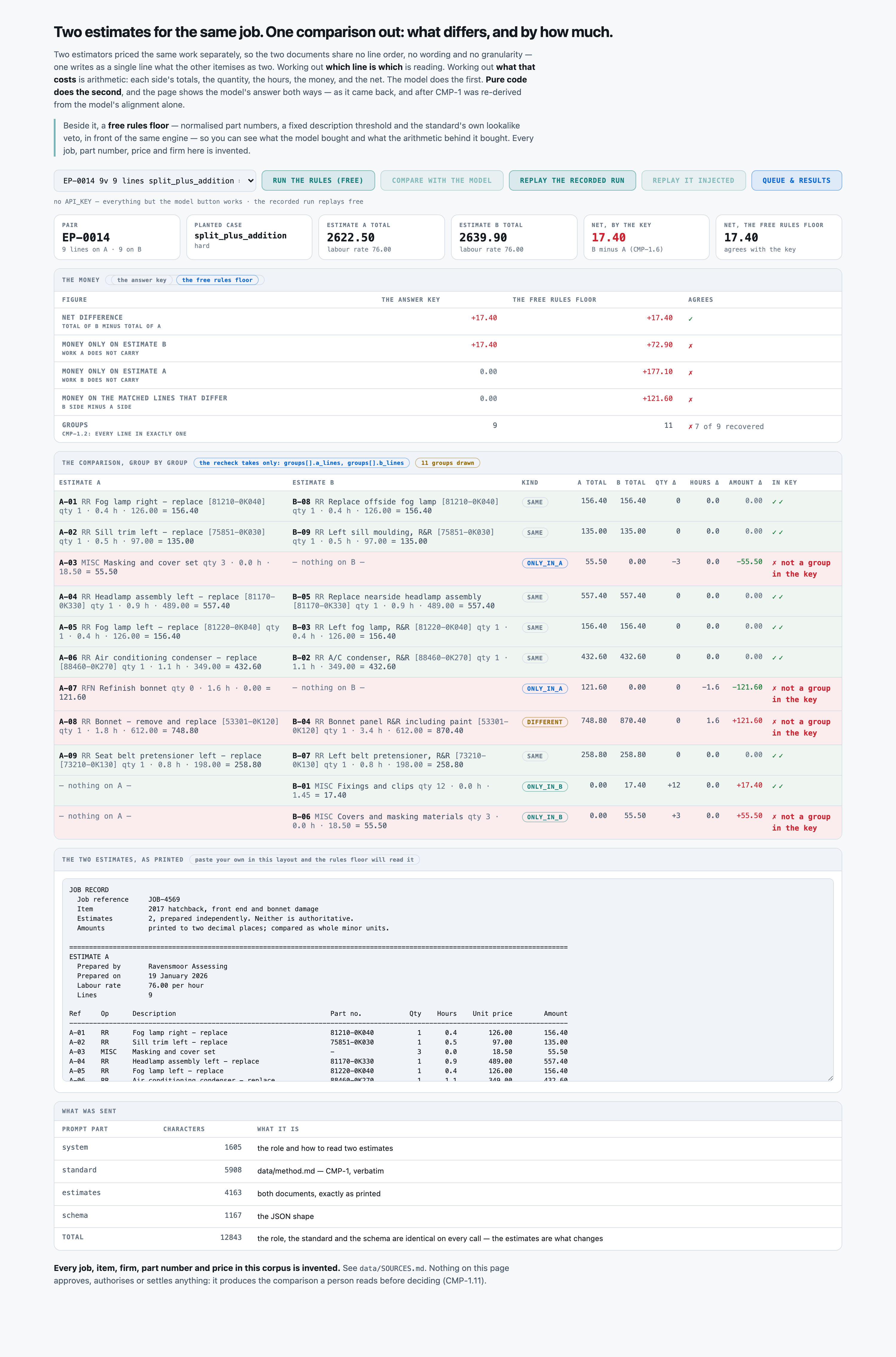Select the A-07 Refinish bonnet row
The height and width of the screenshot is (1357, 896).
447,694
